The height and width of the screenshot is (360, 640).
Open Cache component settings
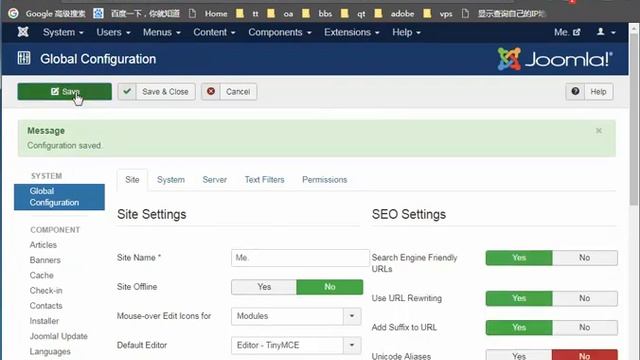[x=41, y=276]
